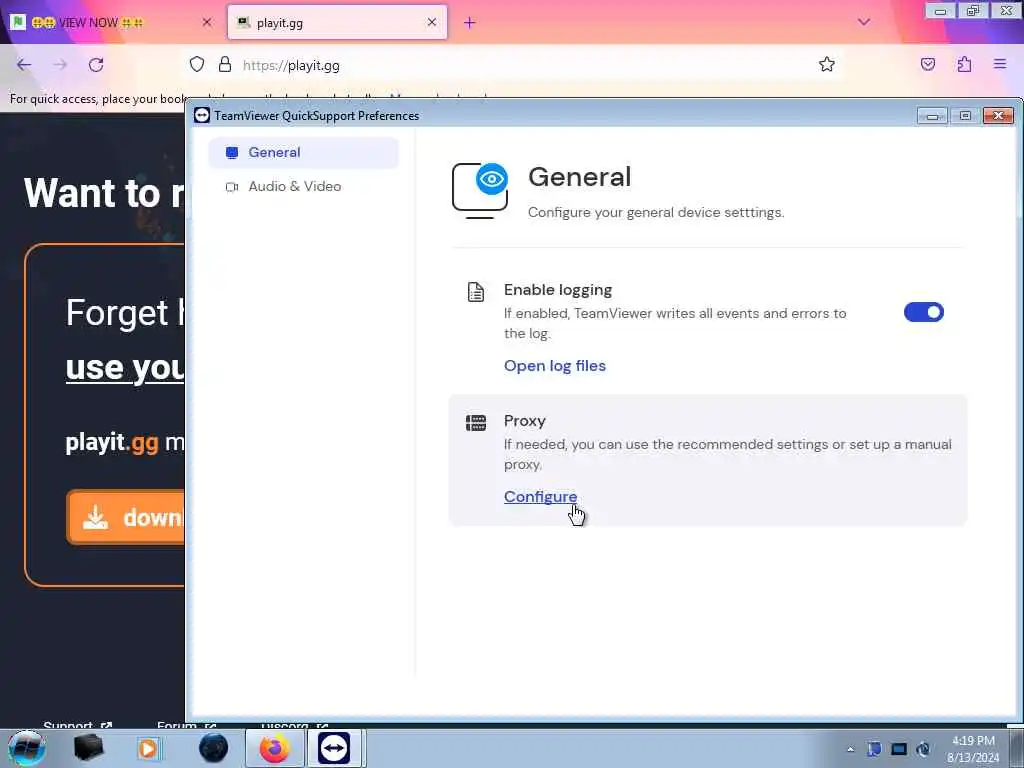Open Firefox extensions puzzle icon
1024x768 pixels.
(x=964, y=65)
